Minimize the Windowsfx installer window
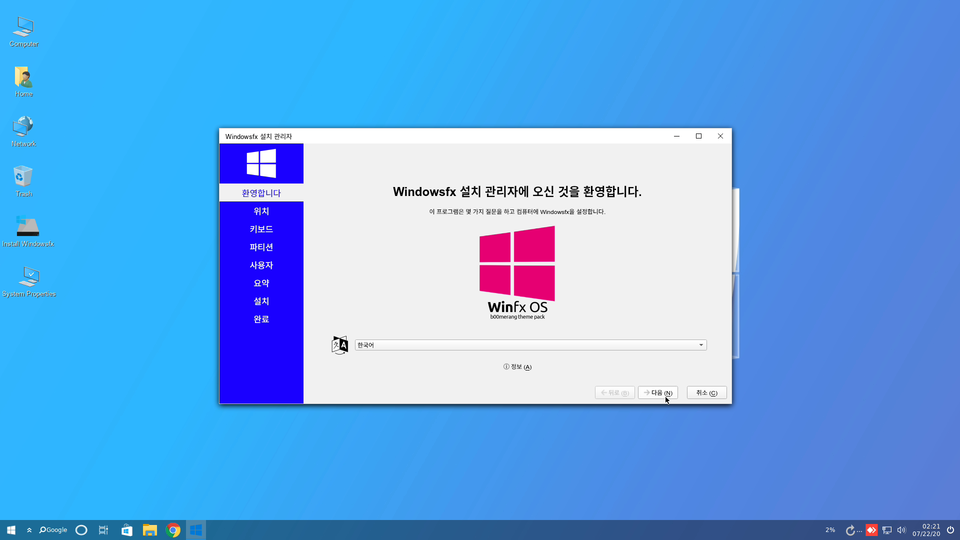This screenshot has height=540, width=960. [x=677, y=136]
